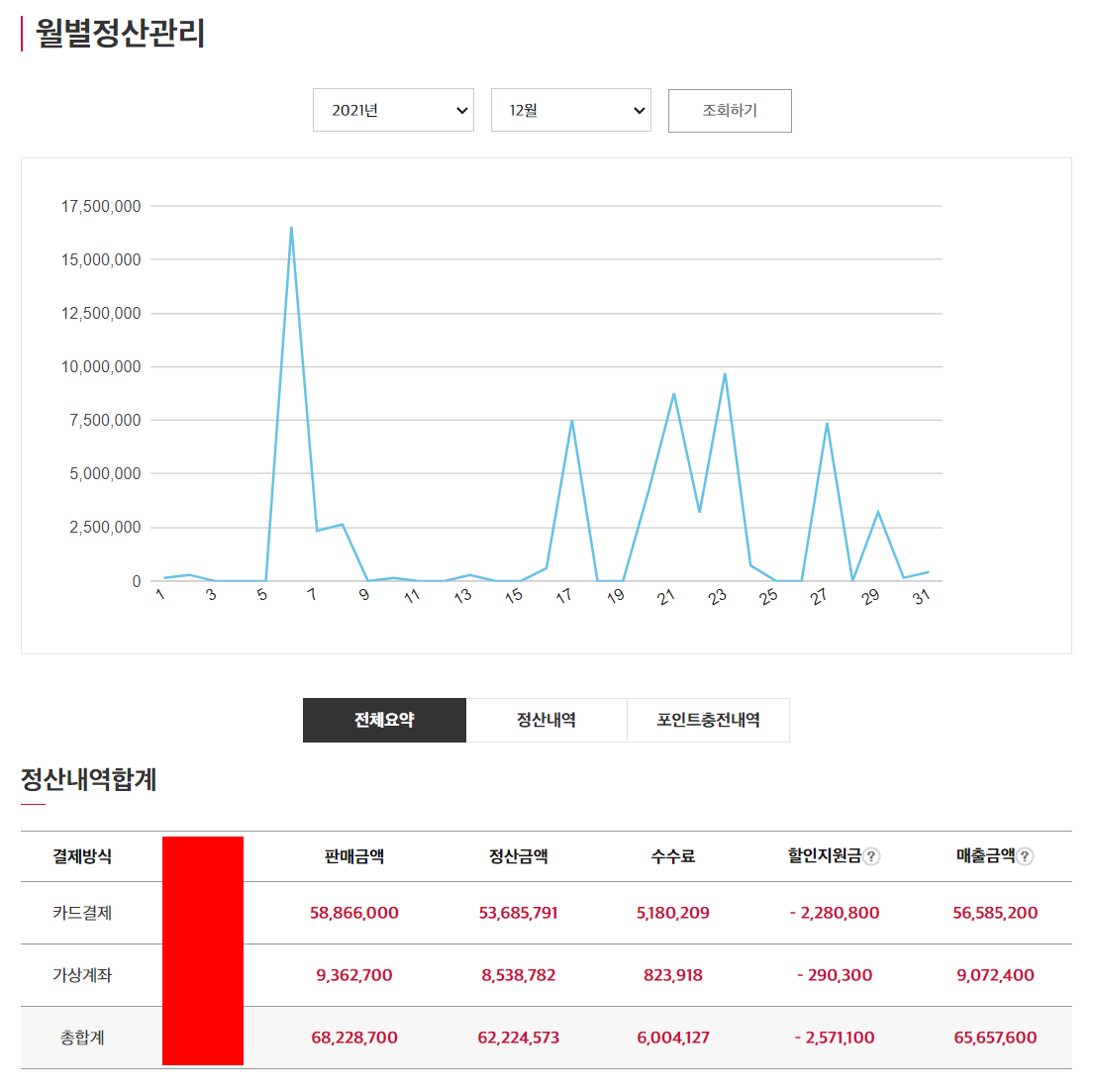Click the help icon next to 매출금액

1025,856
